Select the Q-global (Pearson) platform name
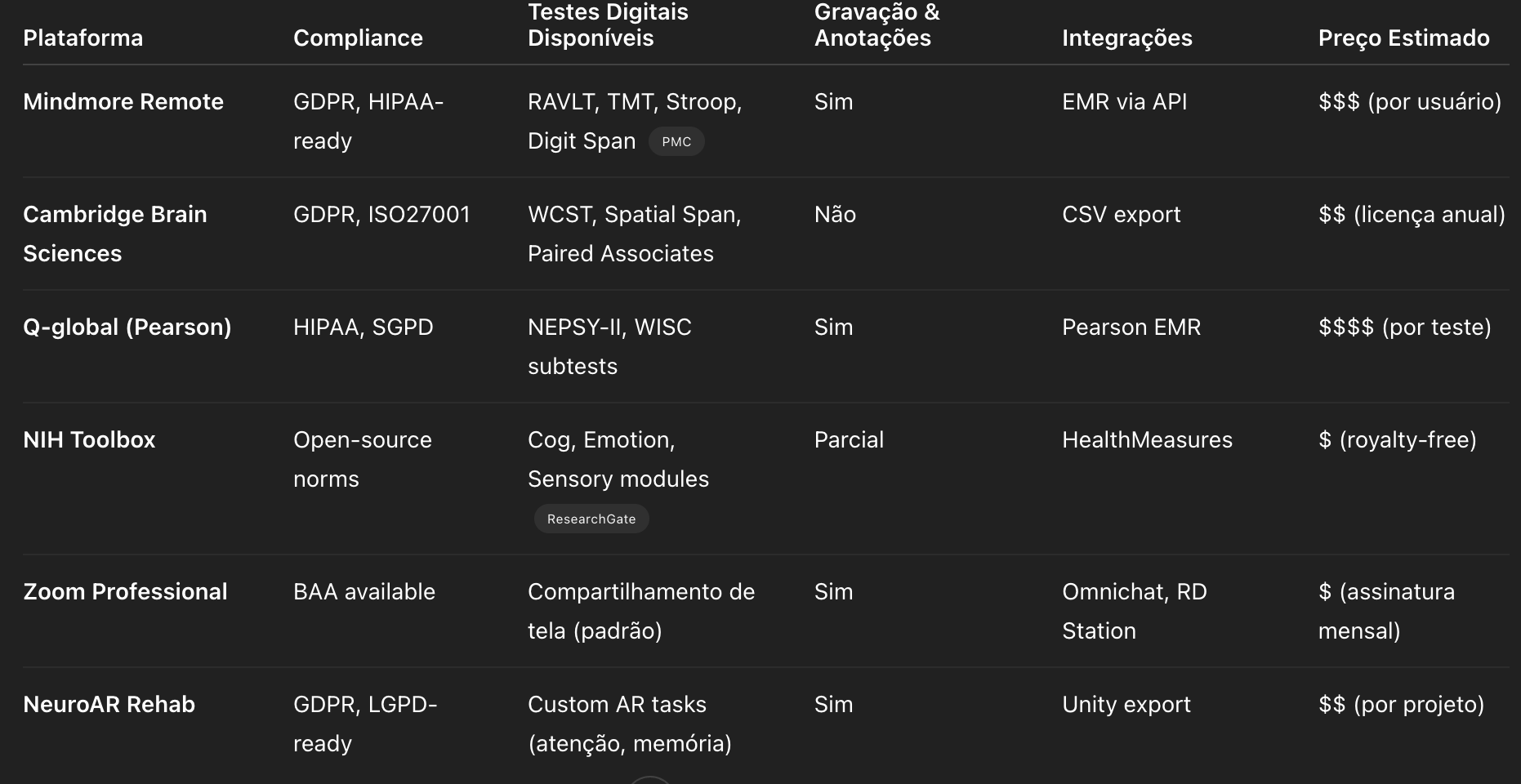Image resolution: width=1521 pixels, height=784 pixels. click(127, 327)
